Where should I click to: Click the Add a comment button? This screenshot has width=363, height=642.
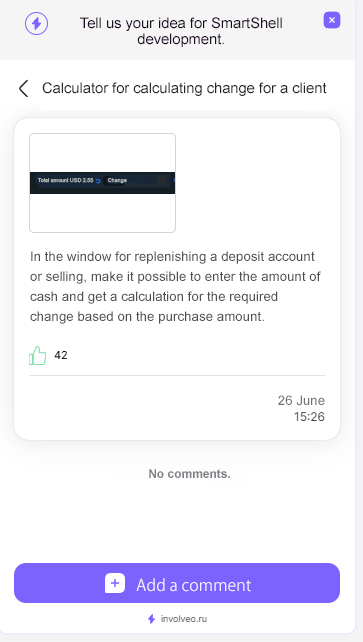177,583
